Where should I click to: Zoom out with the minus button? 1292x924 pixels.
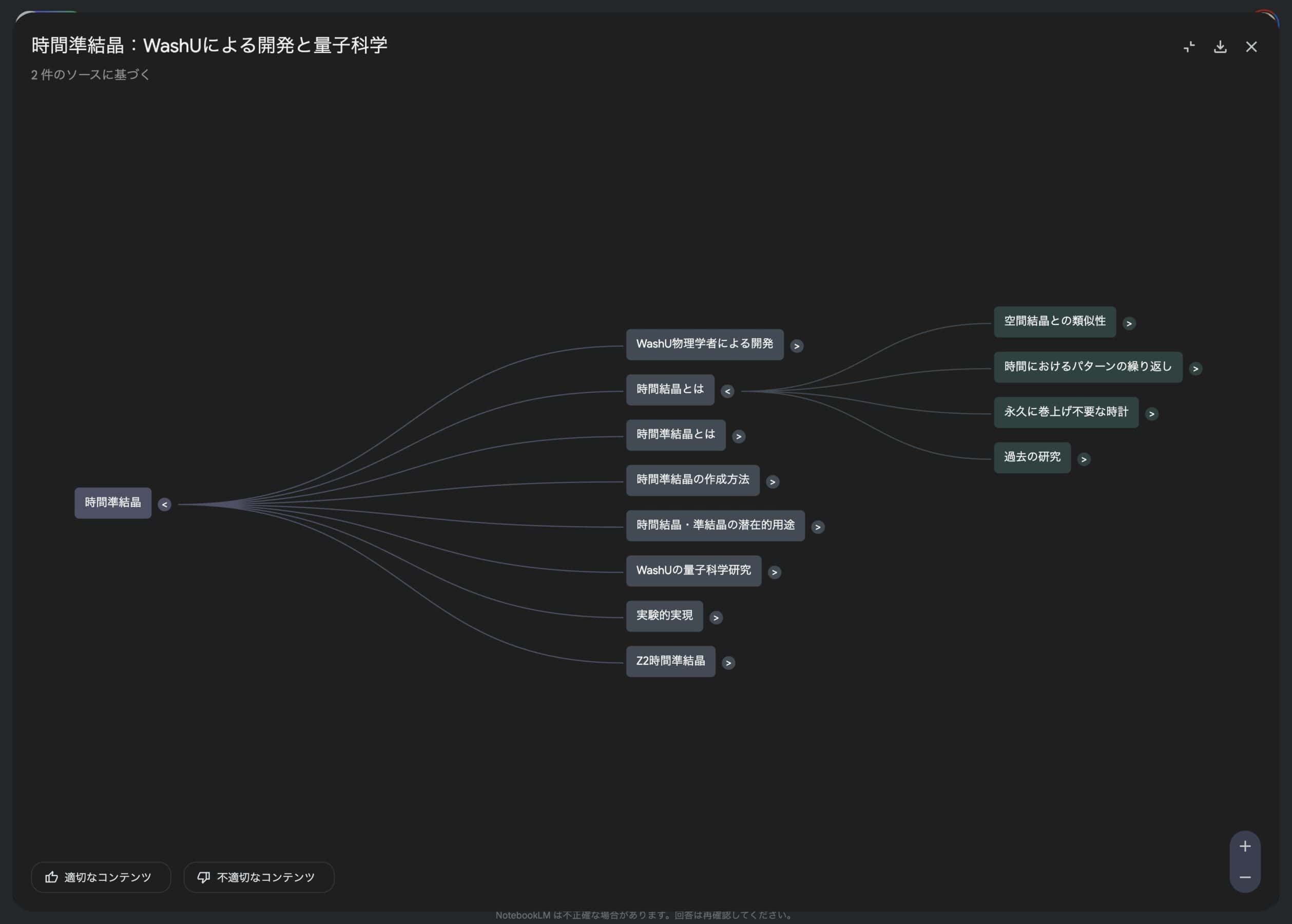1245,877
